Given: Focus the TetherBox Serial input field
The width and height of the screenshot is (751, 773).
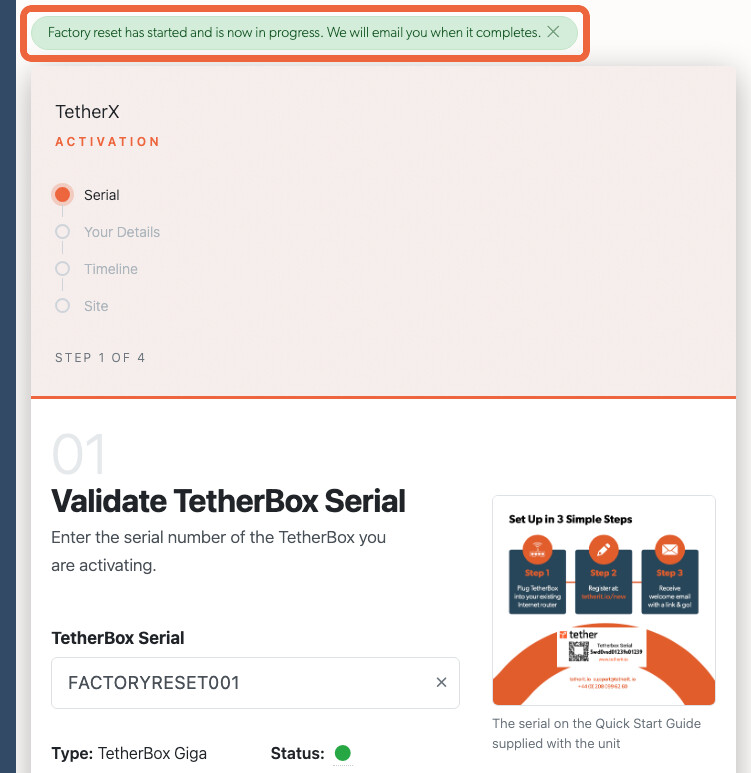Looking at the screenshot, I should click(255, 683).
